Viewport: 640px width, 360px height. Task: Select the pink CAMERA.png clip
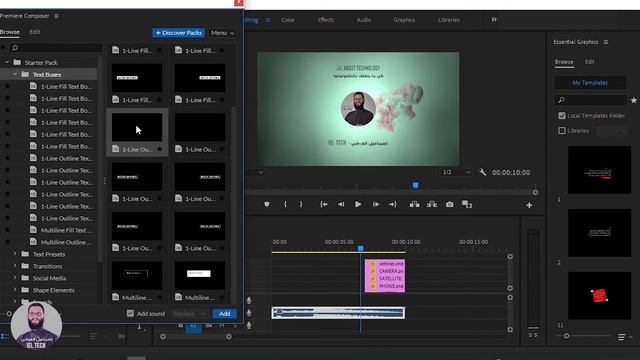(385, 271)
